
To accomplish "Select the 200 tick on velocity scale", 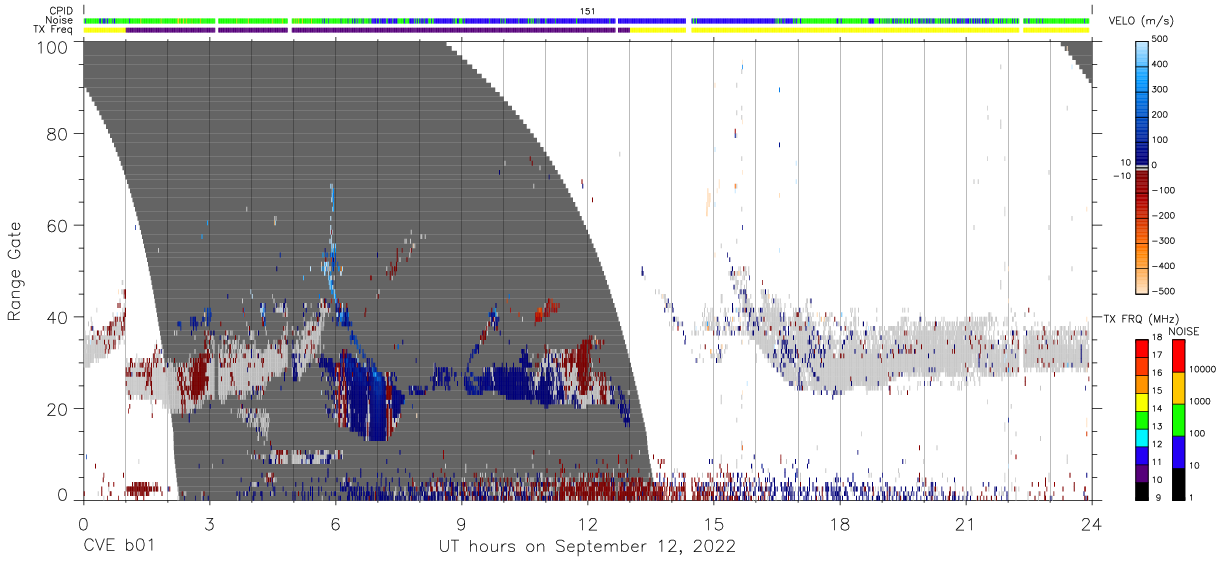I will click(1161, 115).
